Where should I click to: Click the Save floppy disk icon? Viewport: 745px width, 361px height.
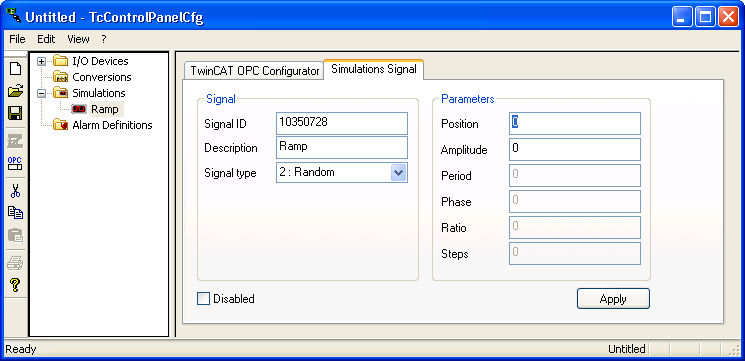point(16,113)
